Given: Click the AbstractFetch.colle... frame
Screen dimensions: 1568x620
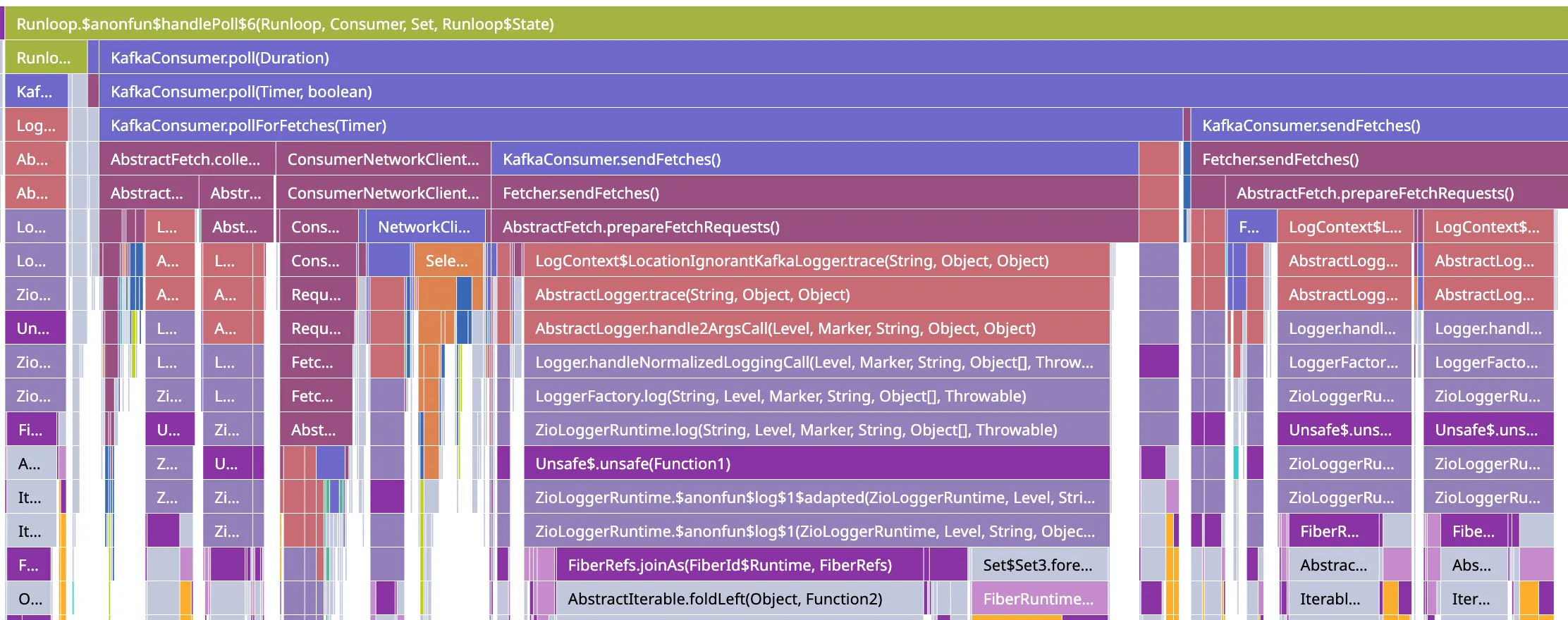Looking at the screenshot, I should point(185,159).
